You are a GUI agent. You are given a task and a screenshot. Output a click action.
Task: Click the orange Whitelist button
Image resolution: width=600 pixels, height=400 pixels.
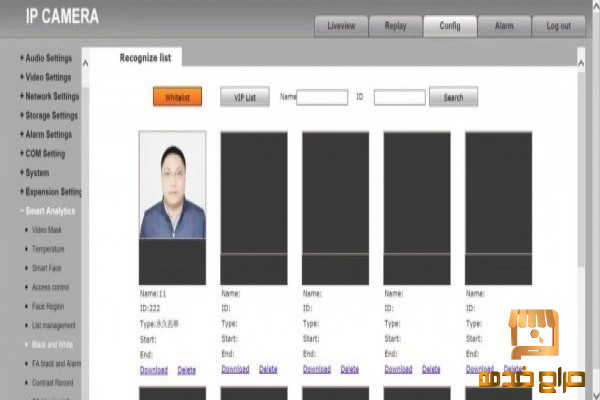(x=177, y=97)
